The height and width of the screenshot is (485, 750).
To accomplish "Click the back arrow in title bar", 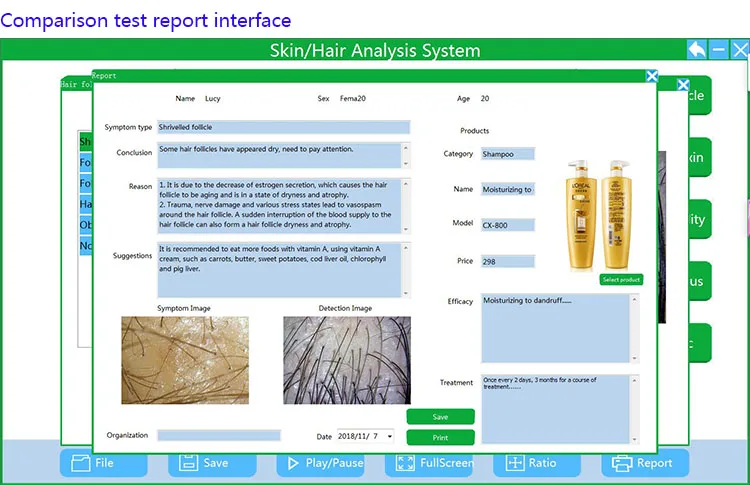I will 697,49.
